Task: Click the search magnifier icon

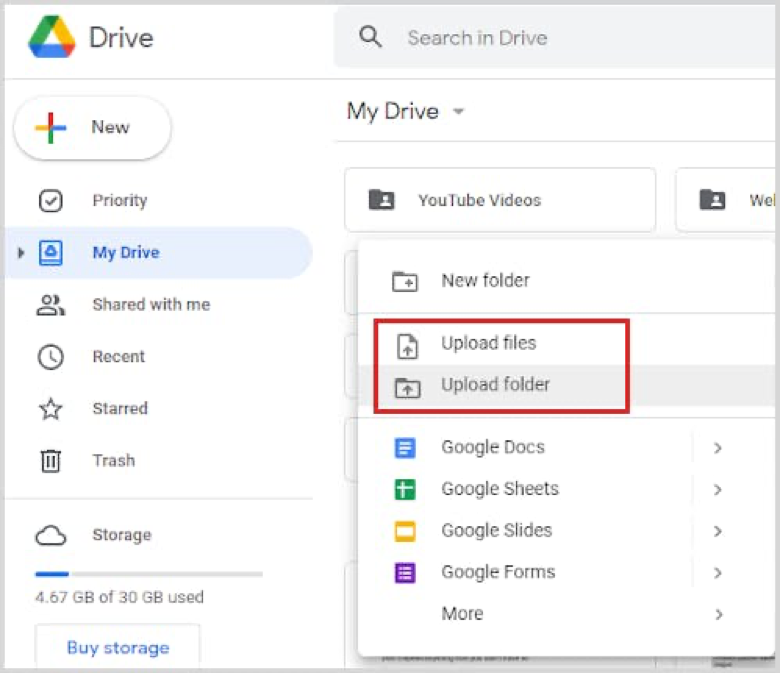Action: pos(371,38)
